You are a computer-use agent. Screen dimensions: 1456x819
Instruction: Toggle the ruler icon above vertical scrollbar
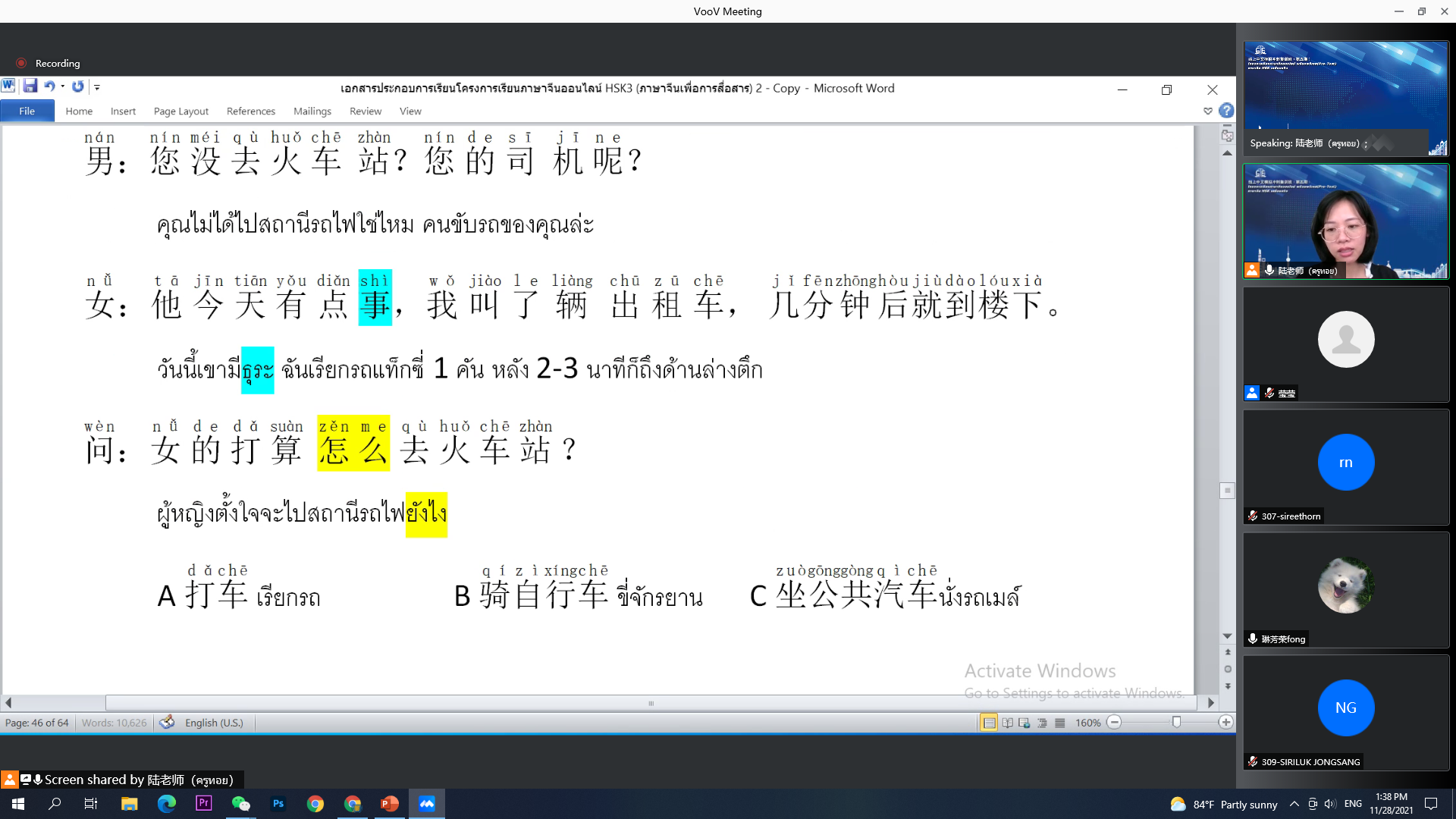(x=1227, y=135)
